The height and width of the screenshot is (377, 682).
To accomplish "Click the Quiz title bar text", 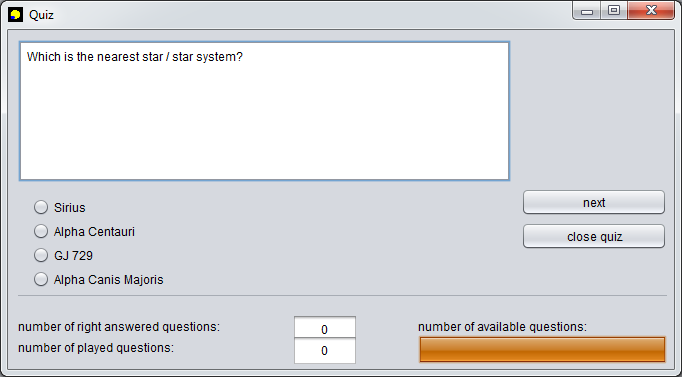I will (41, 15).
